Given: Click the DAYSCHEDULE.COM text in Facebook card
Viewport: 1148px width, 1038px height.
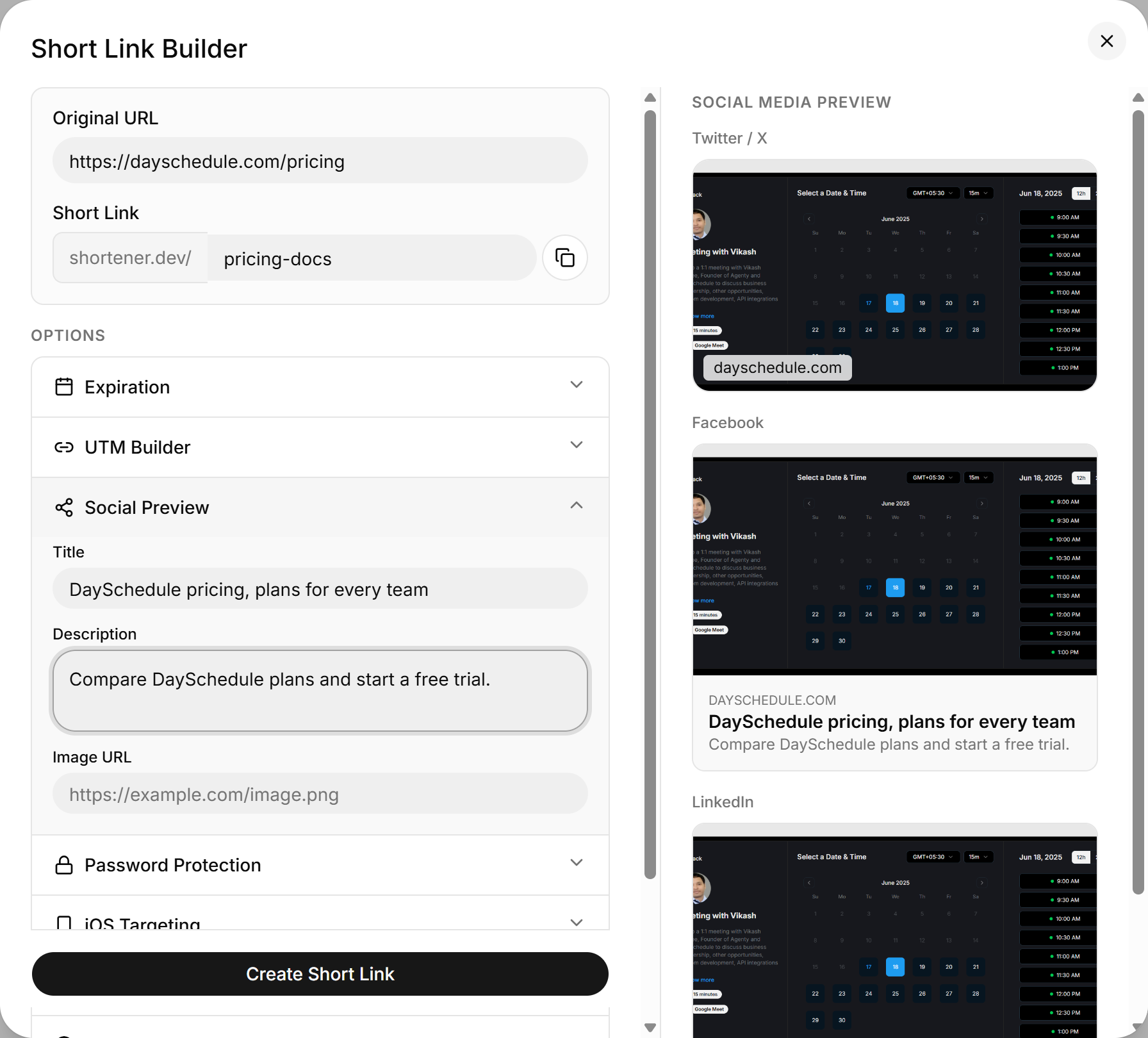Looking at the screenshot, I should (772, 700).
